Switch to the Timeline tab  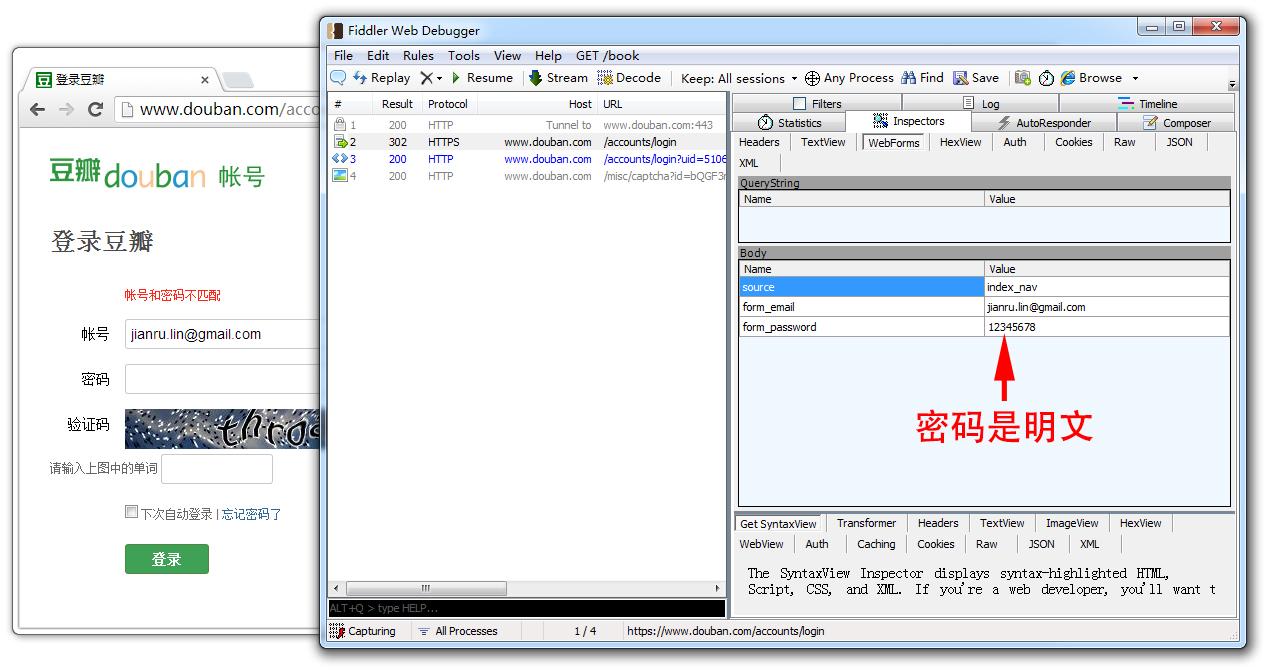(x=1147, y=103)
